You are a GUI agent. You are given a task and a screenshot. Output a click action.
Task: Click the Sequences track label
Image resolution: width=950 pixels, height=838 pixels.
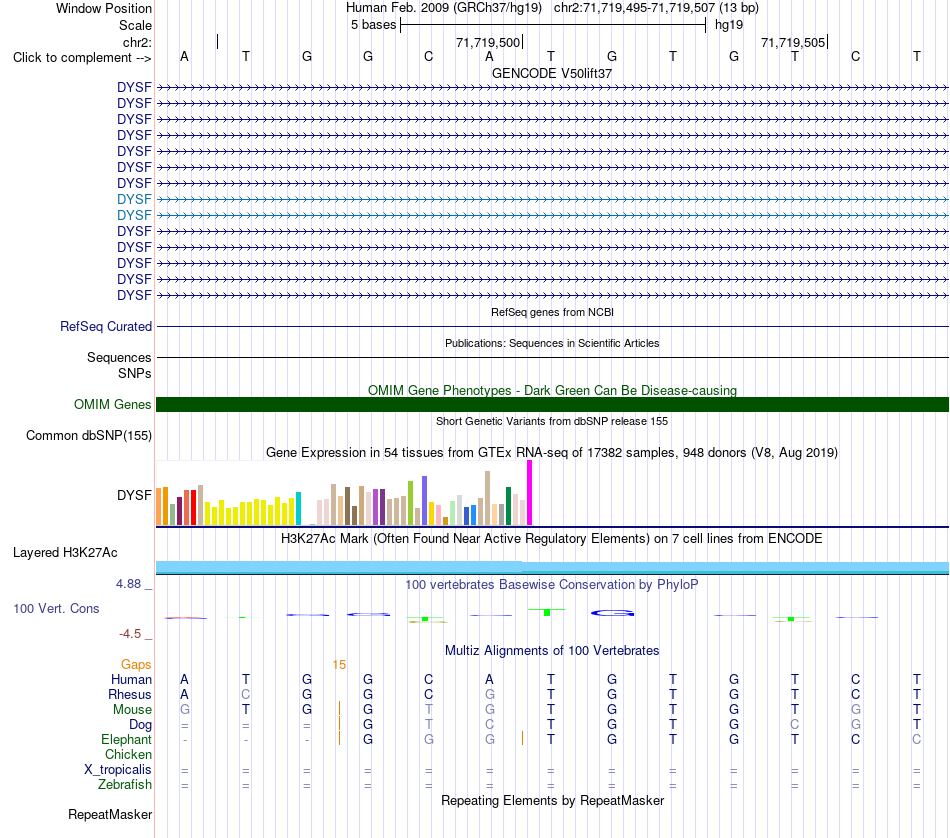(x=119, y=357)
